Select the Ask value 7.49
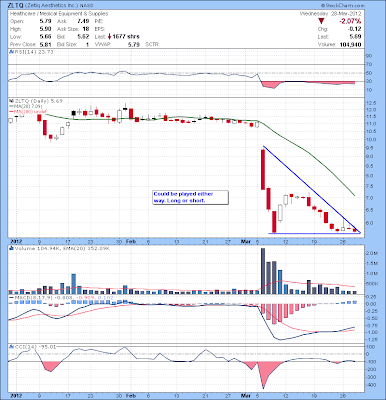Image resolution: width=386 pixels, height=400 pixels. coord(83,21)
